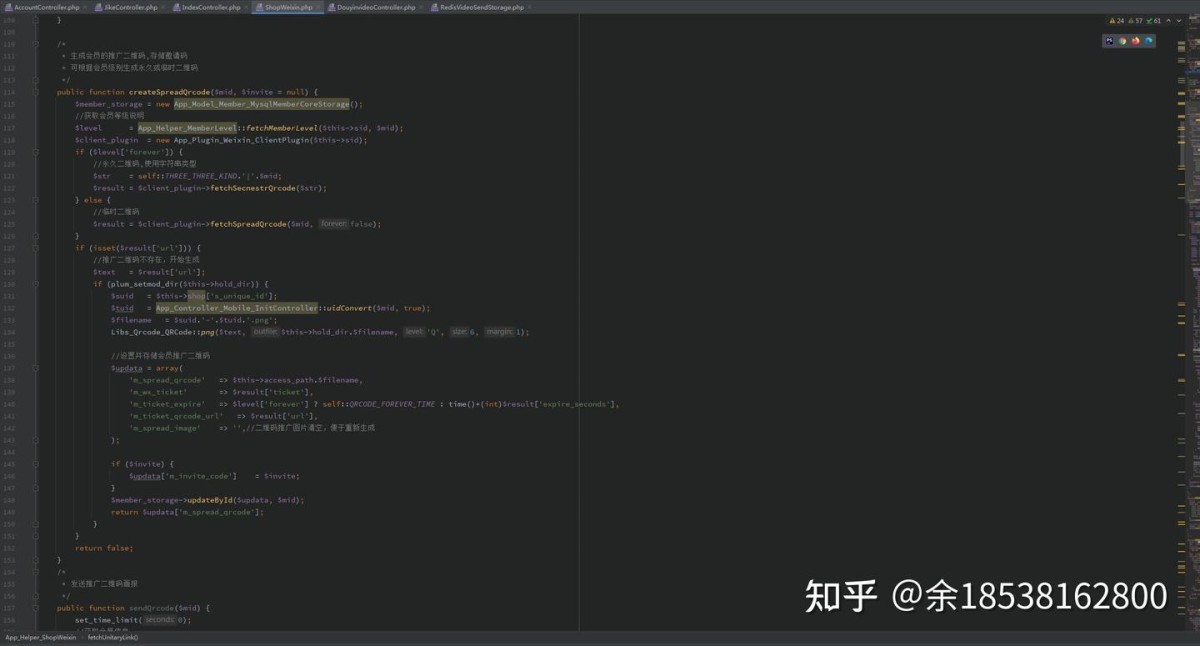The image size is (1200, 646).
Task: Click the green typo count 61 indicator
Action: pos(1154,20)
